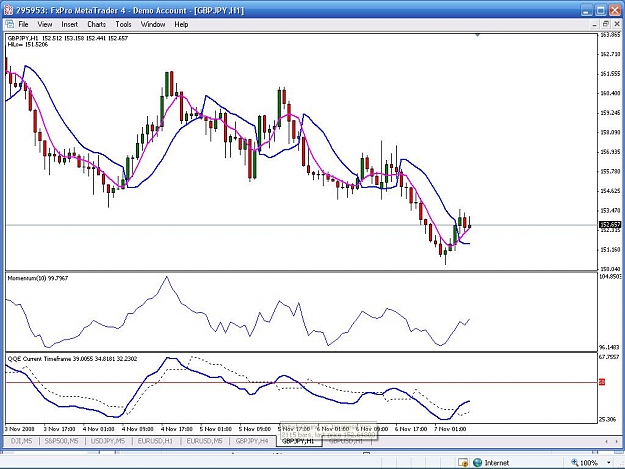Click the chart shift triangle marker at top
This screenshot has width=625, height=469.
tap(478, 35)
